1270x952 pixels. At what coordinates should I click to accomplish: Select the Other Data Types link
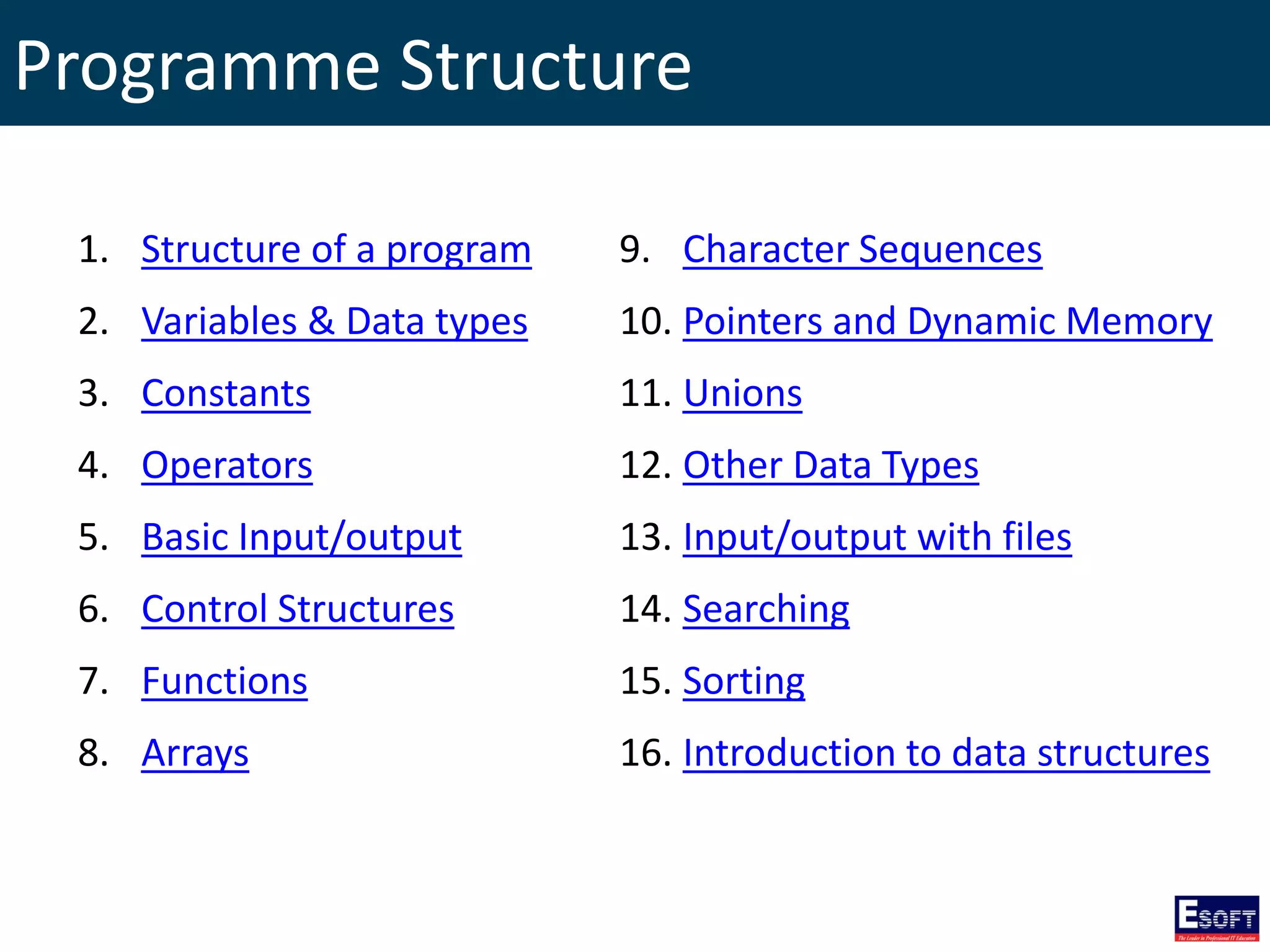[x=830, y=465]
